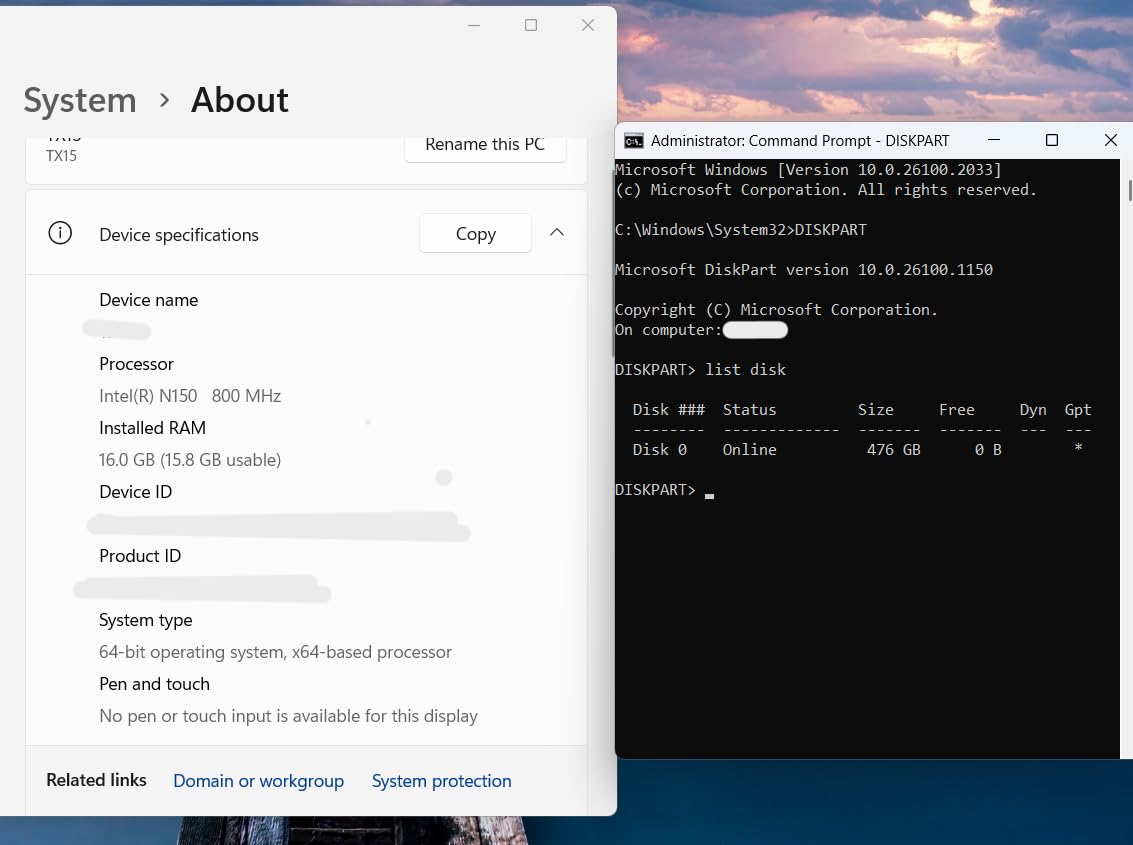This screenshot has width=1133, height=845.
Task: Click the 'Dyn' column header in diskpart
Action: tap(1033, 410)
